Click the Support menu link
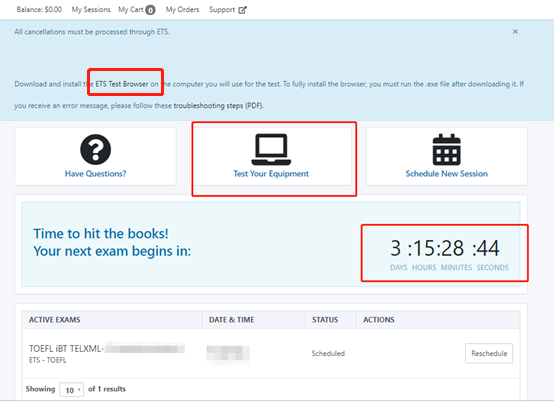 click(x=222, y=10)
